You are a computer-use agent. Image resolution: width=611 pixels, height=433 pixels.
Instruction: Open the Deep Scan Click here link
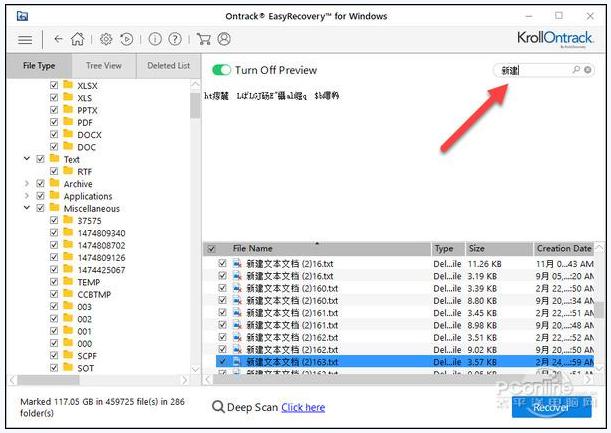[x=303, y=408]
